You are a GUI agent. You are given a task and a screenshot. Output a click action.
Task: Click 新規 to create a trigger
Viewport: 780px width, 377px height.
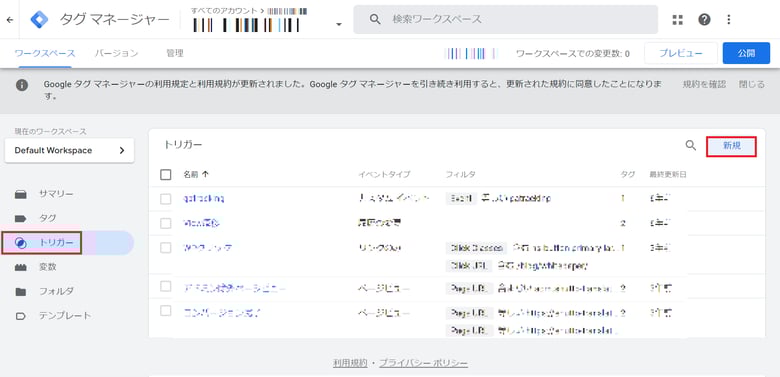tap(732, 146)
